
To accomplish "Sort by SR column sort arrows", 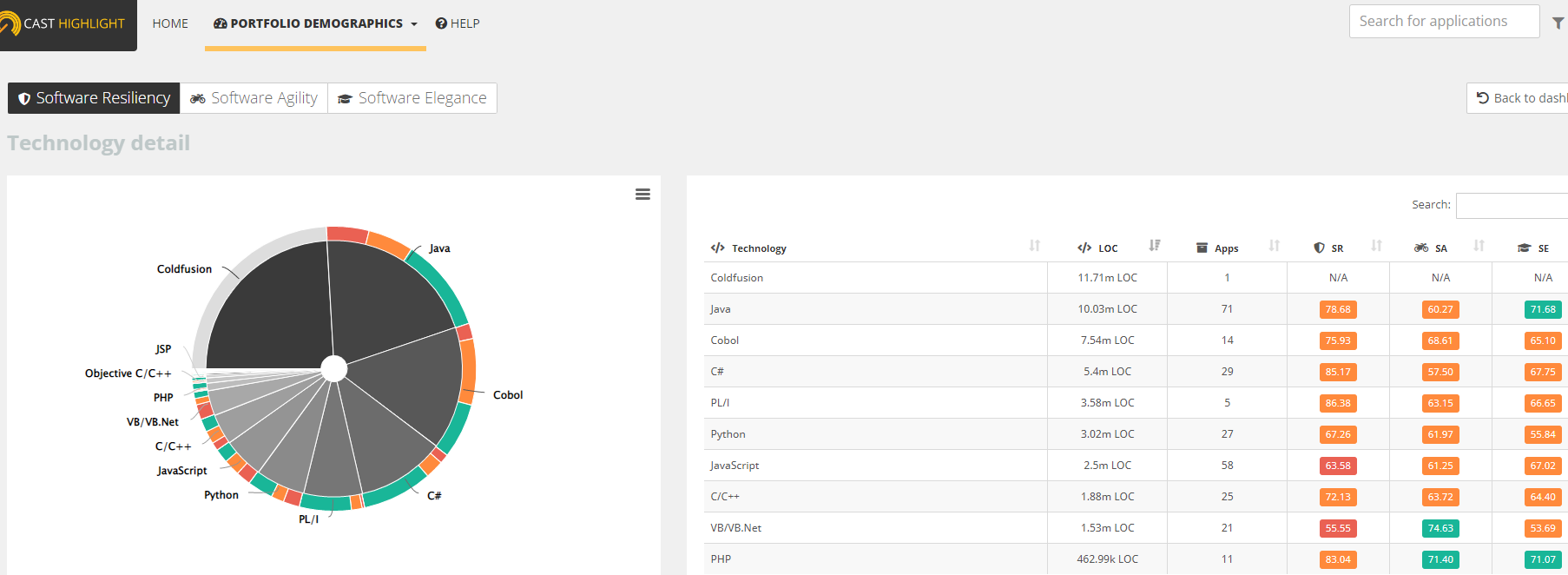I will 1377,246.
